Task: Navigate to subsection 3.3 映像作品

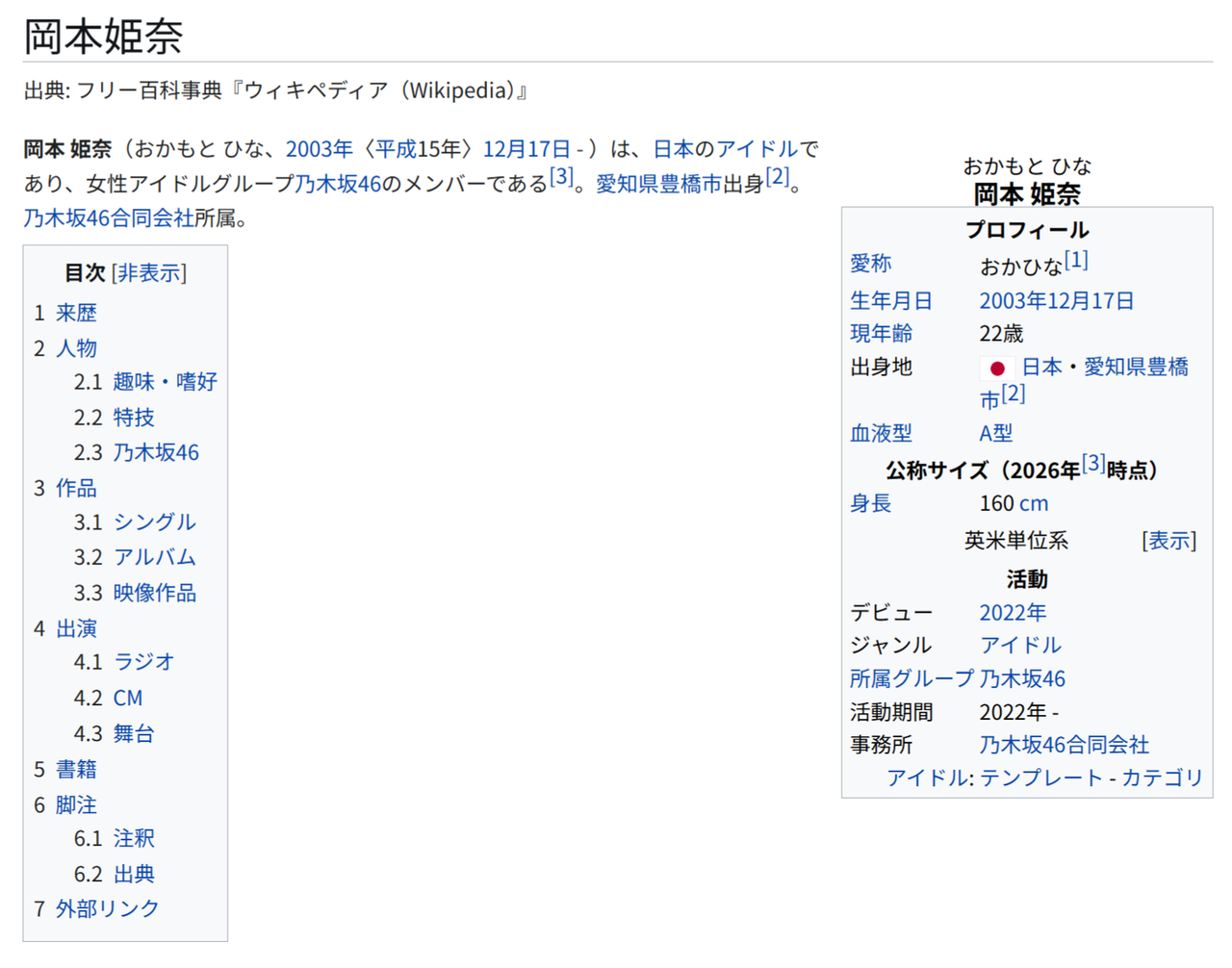Action: (x=155, y=593)
